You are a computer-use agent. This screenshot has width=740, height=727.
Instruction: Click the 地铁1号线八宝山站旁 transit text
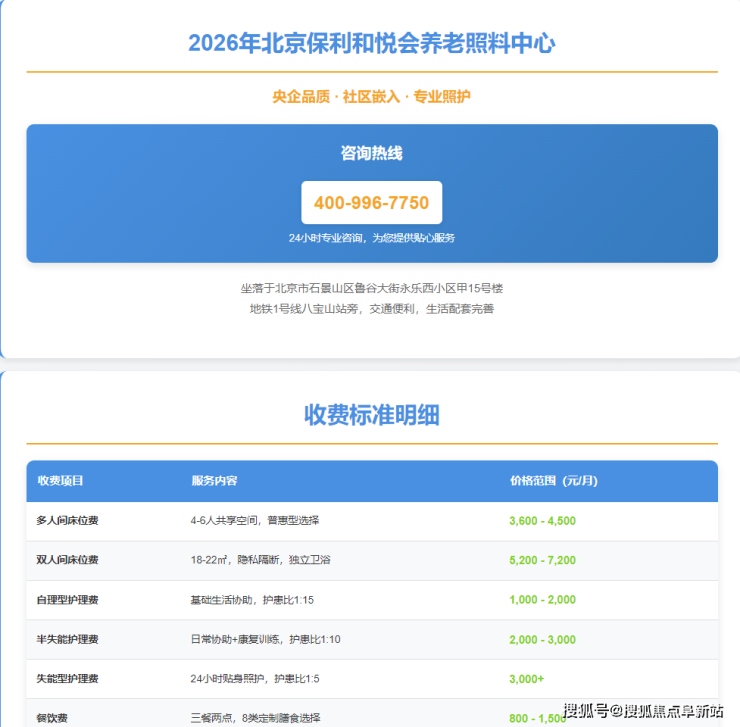371,309
